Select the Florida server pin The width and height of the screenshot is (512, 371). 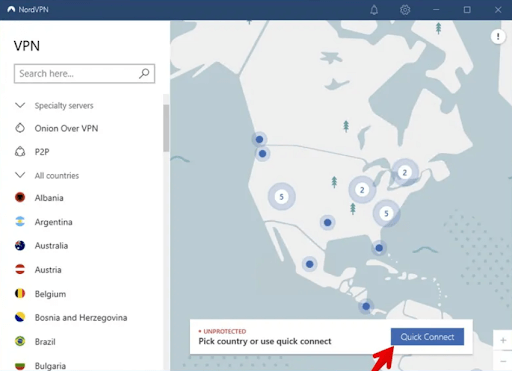click(379, 248)
